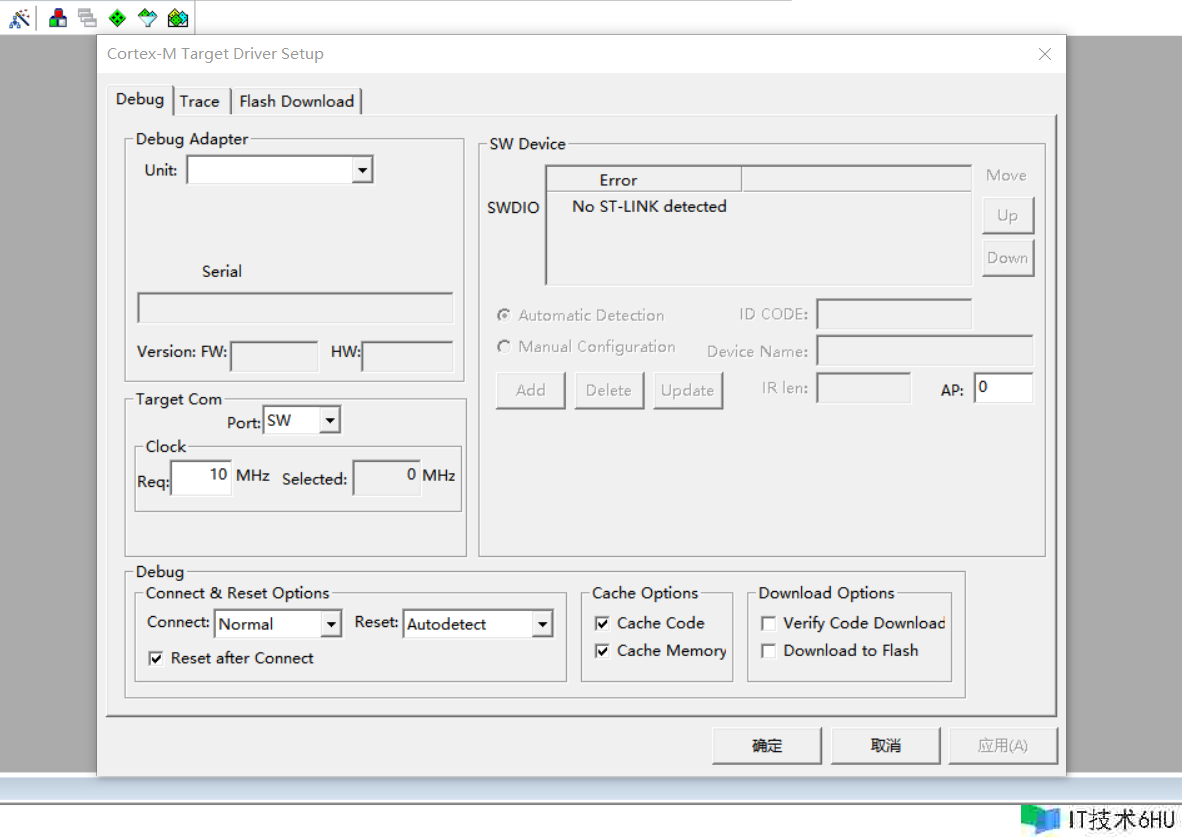Toggle the Cache Code checkbox
1182x838 pixels.
(602, 623)
